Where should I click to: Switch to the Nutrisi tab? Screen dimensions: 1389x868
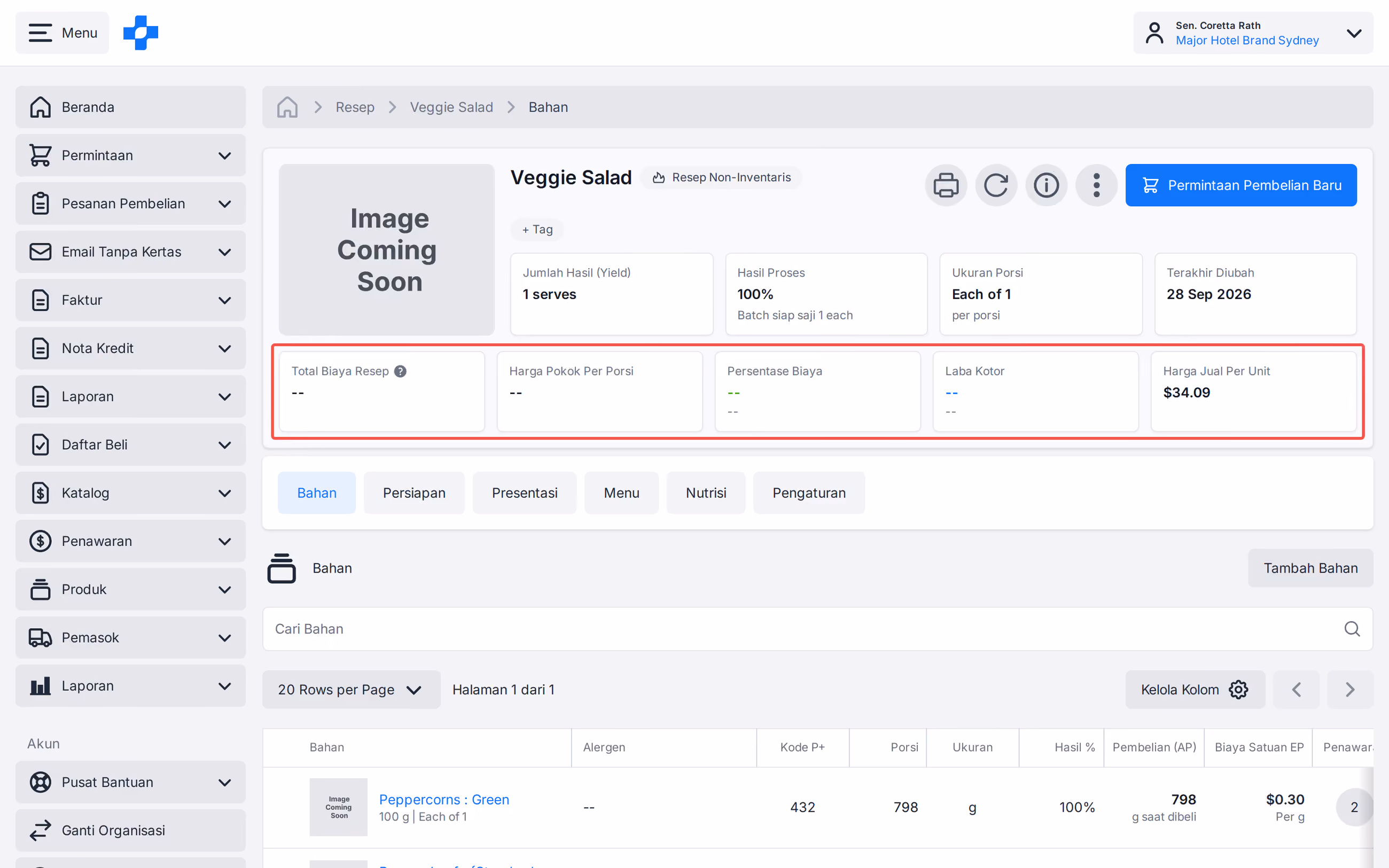point(706,492)
